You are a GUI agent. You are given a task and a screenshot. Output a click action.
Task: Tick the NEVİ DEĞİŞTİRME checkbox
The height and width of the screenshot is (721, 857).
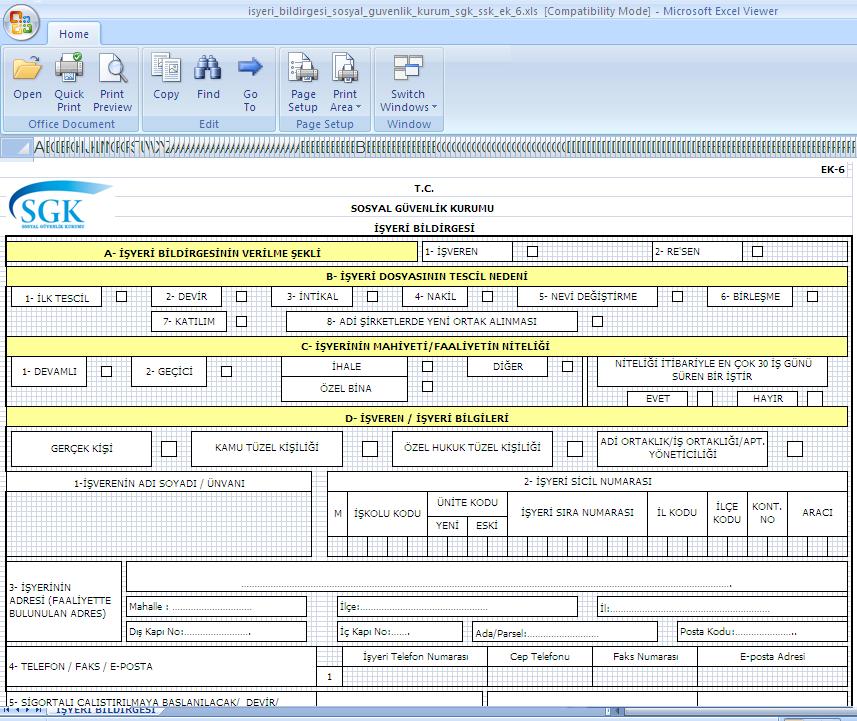pyautogui.click(x=678, y=296)
